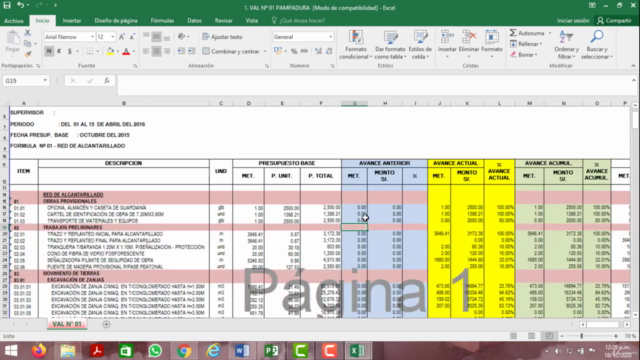Increase font size with larger A icon
Viewport: 640px width, 360px height.
pyautogui.click(x=122, y=37)
